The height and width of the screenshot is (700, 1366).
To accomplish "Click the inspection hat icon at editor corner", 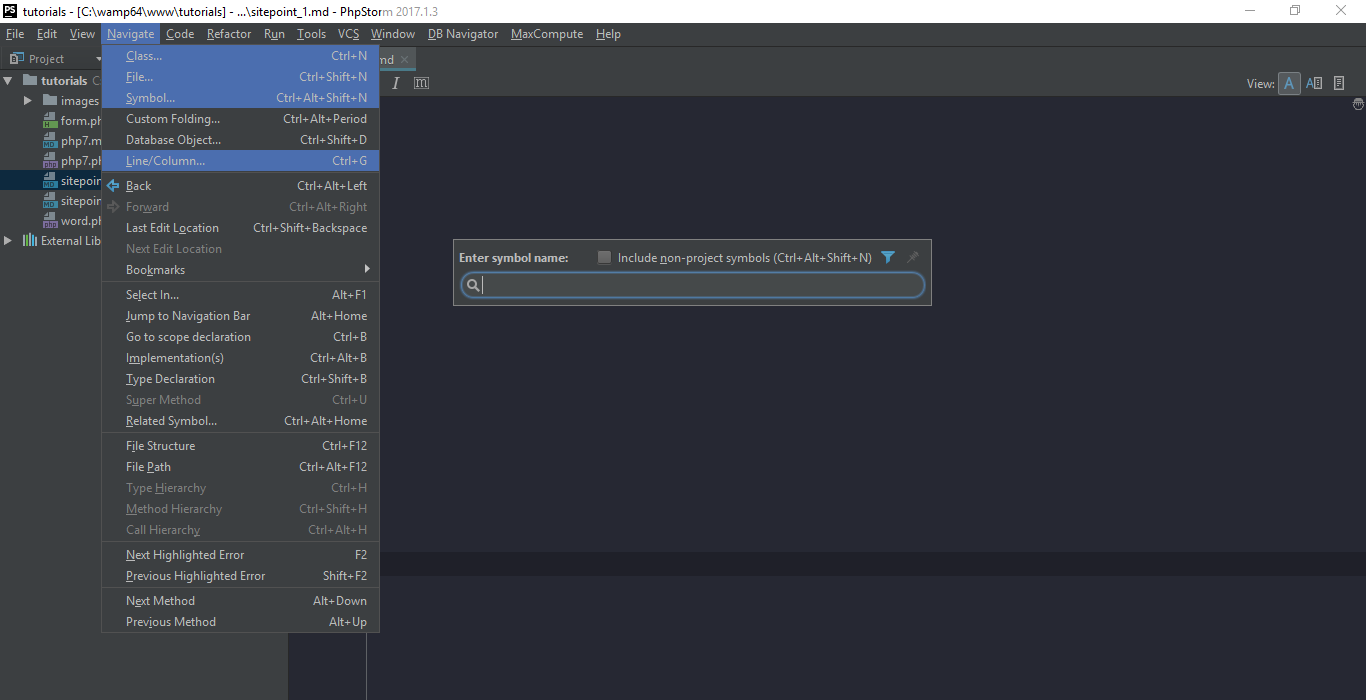I will pos(1358,104).
